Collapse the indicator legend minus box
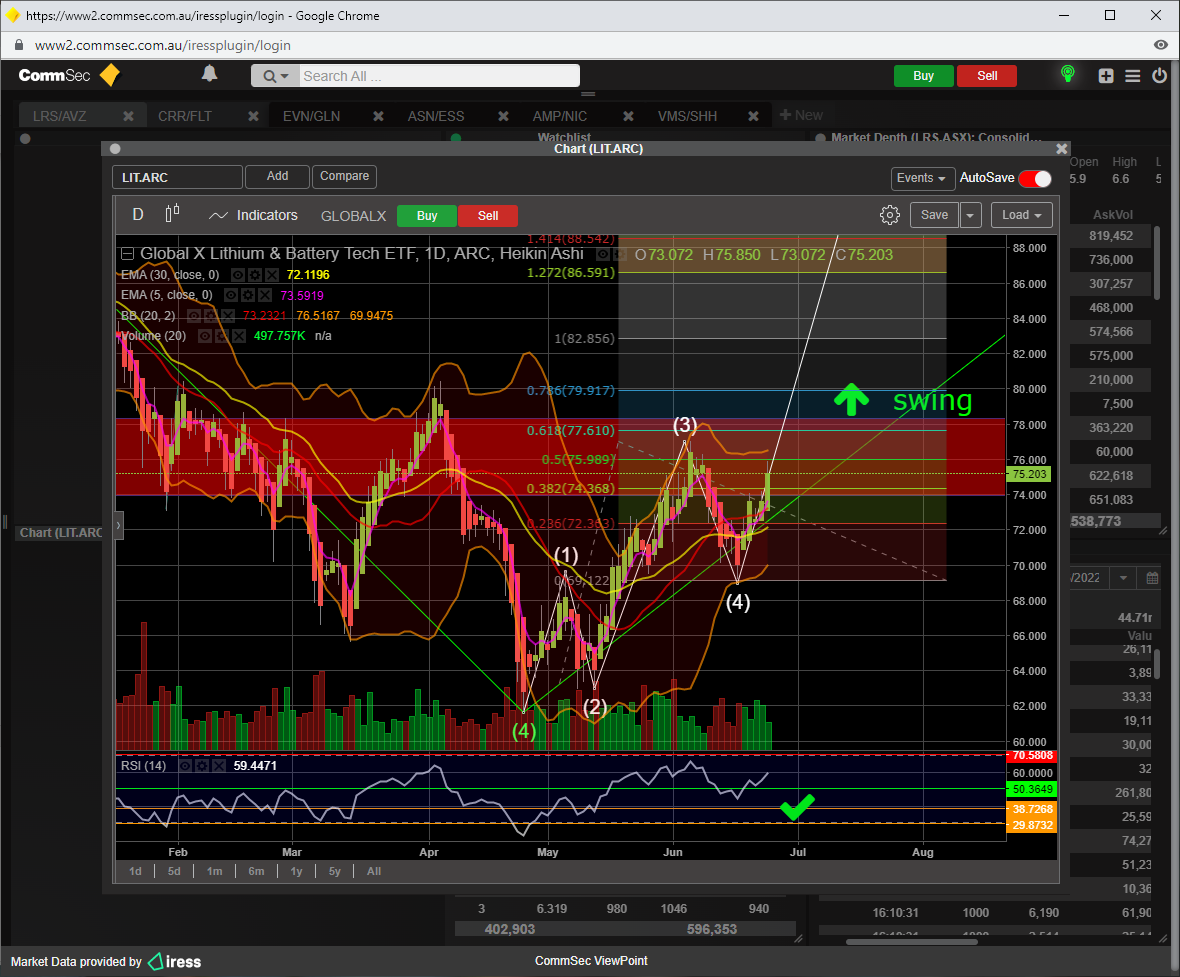This screenshot has height=977, width=1180. coord(128,254)
